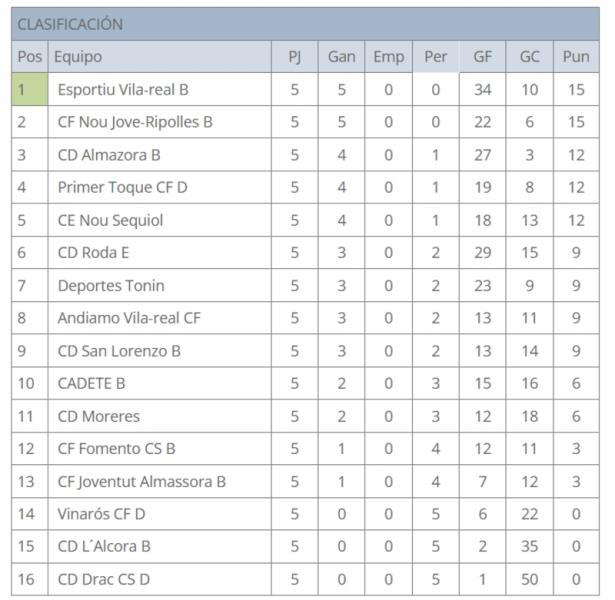Click the CD Roda E team name
Viewport: 615px width, 600px height.
point(93,253)
